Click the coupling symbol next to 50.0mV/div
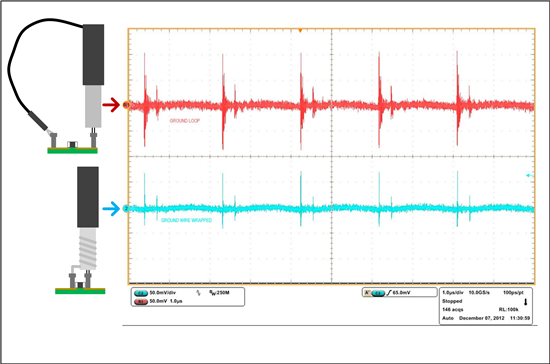This screenshot has width=550, height=364. tap(199, 292)
